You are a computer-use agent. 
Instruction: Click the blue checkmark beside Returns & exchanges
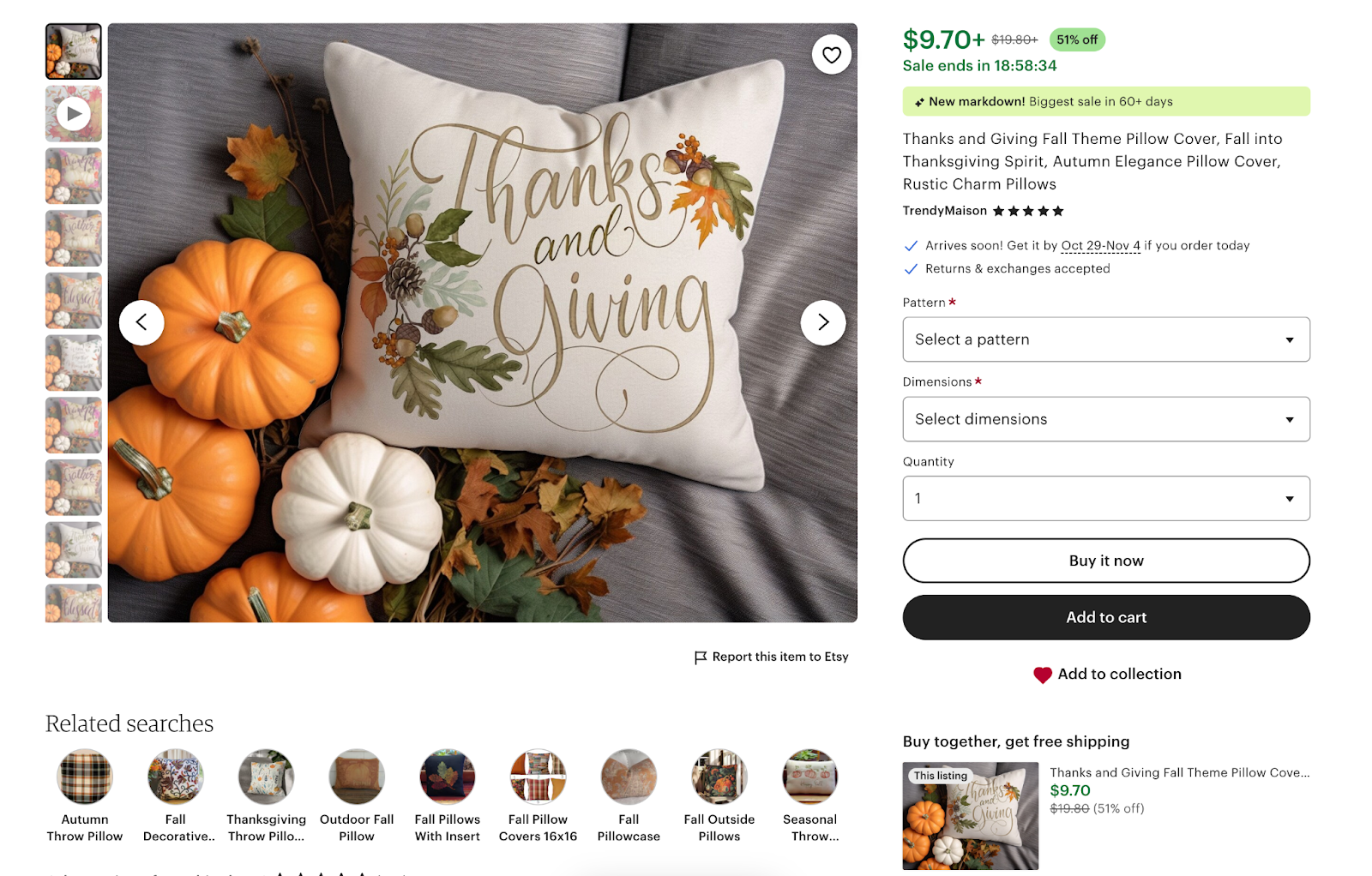[910, 268]
